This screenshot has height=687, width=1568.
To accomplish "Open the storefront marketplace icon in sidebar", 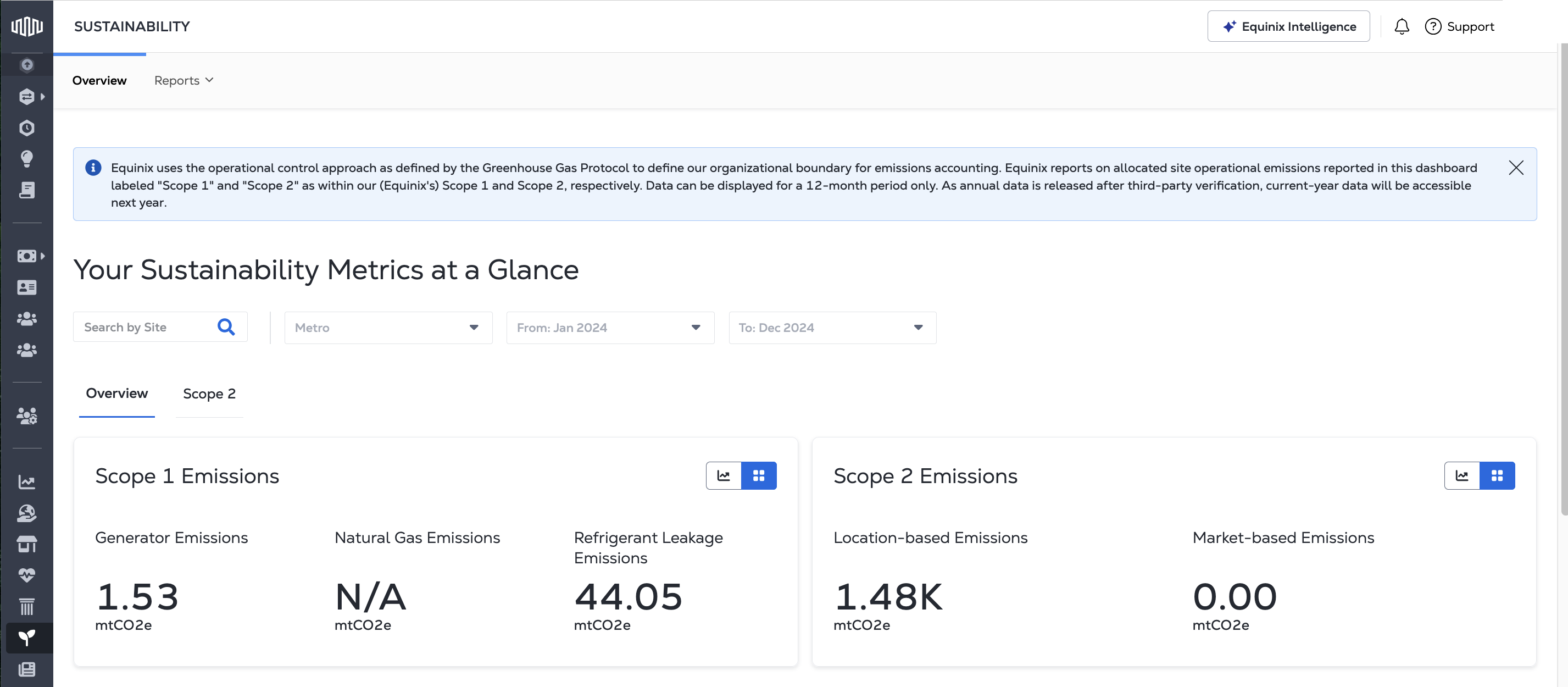I will click(27, 544).
